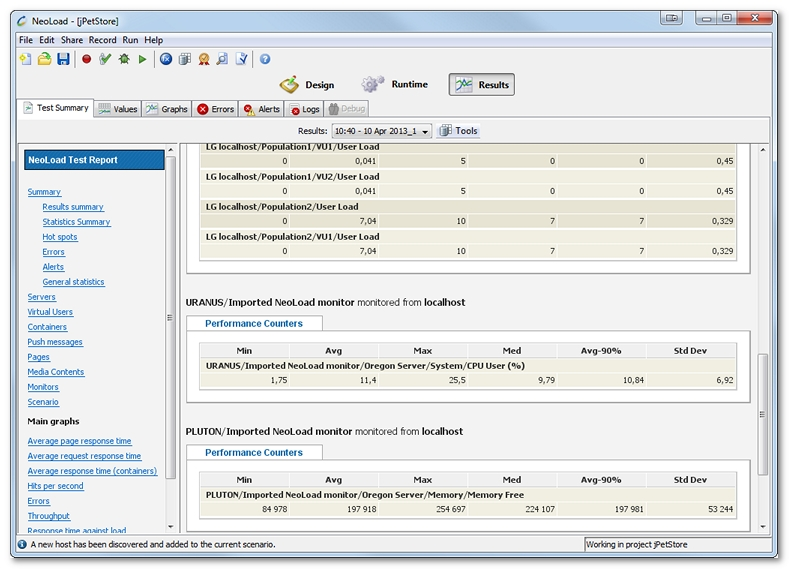Click the green Play run icon
This screenshot has height=569, width=789.
coord(143,60)
